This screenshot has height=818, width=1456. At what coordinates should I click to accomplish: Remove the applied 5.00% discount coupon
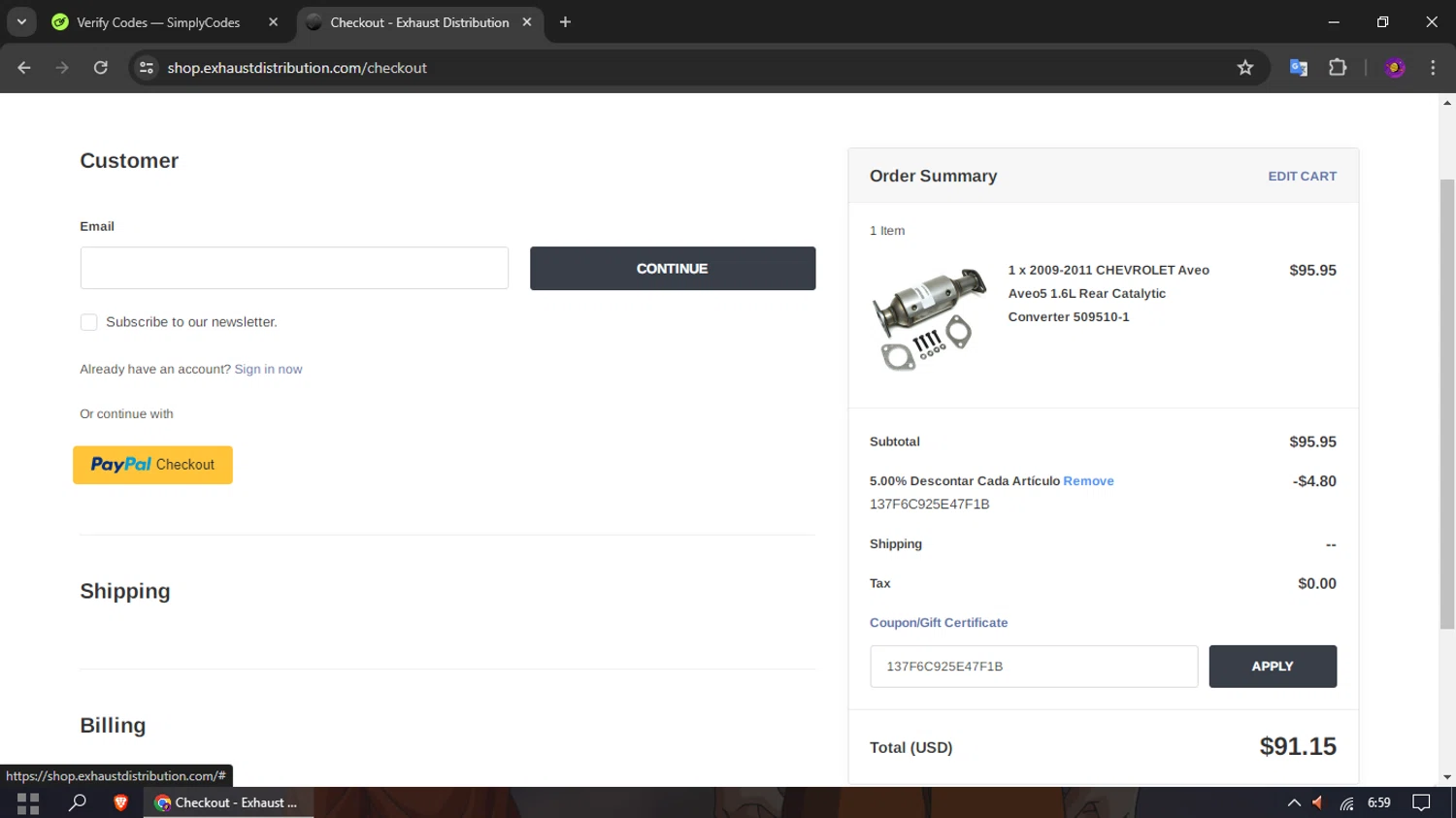1088,481
